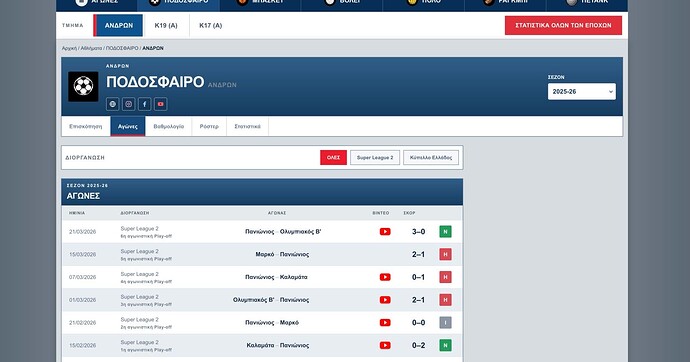Screen dimensions: 690x362
Task: Click the date 21/03/2026
Action: [x=82, y=232]
